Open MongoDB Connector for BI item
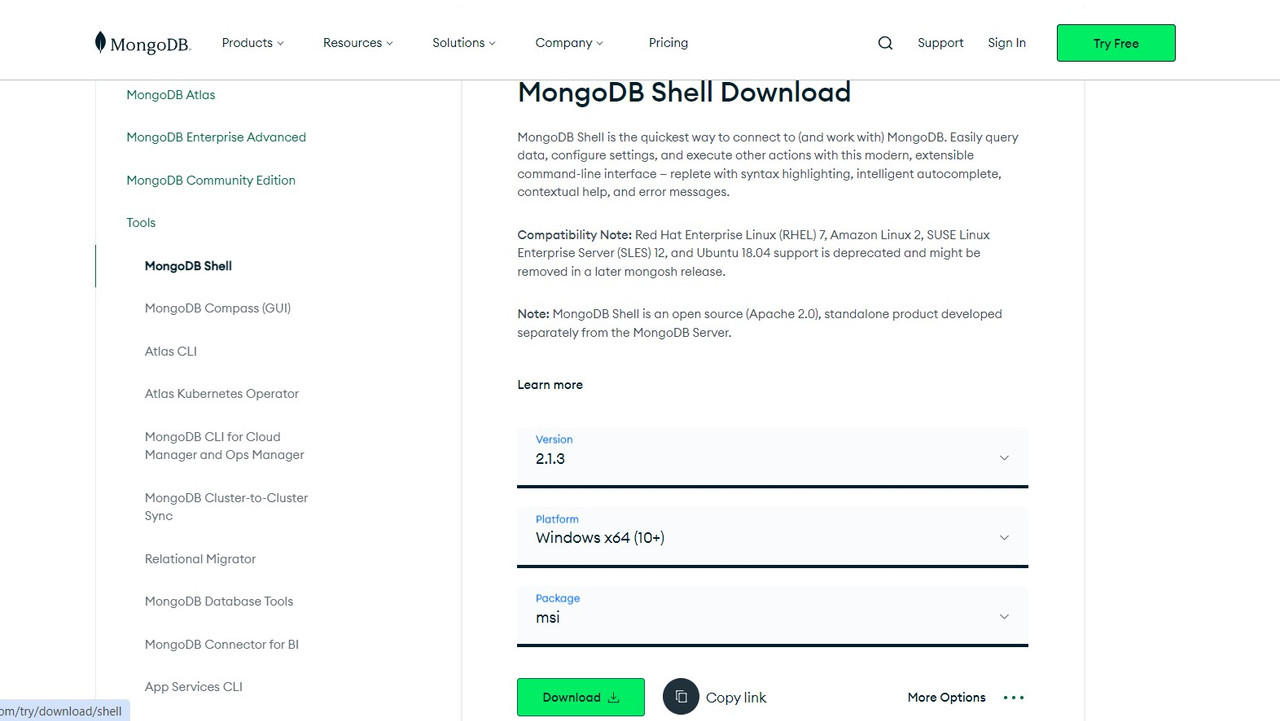This screenshot has height=721, width=1280. (x=222, y=644)
